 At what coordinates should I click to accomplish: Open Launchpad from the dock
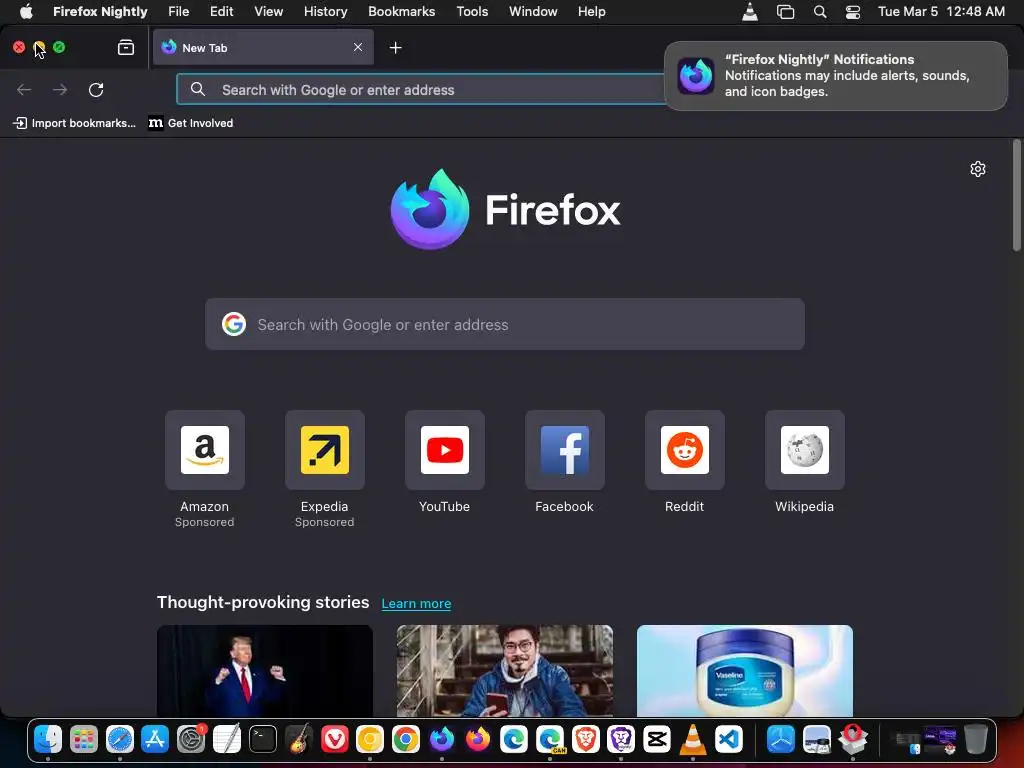tap(84, 739)
